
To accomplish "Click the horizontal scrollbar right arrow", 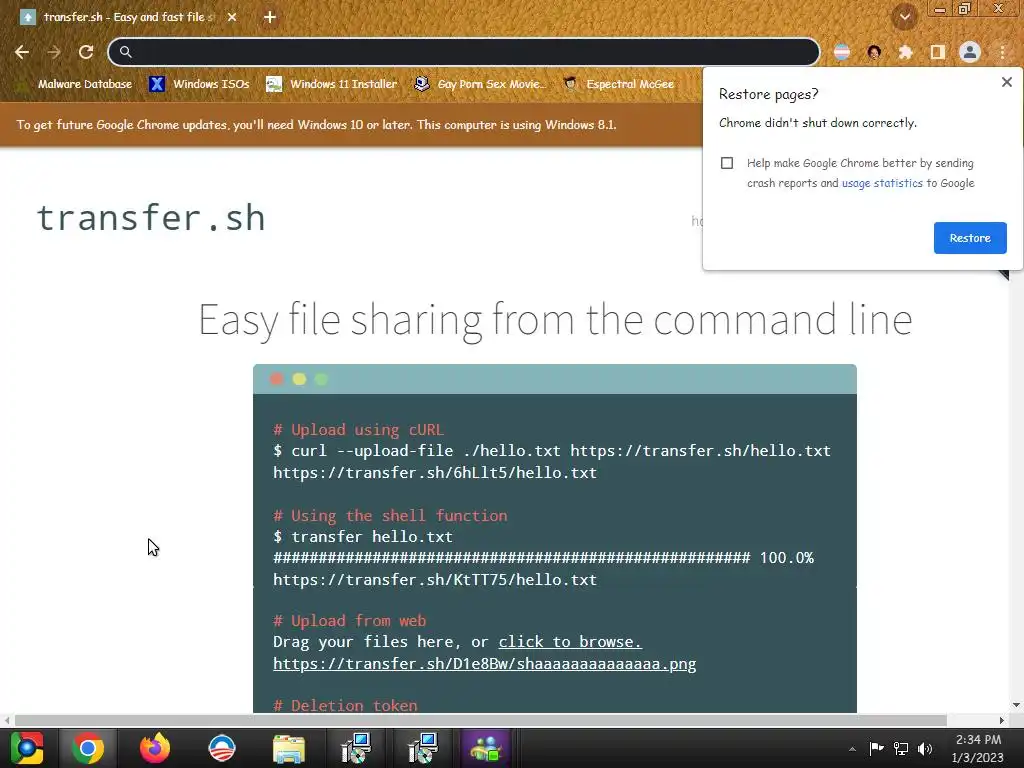I will point(1002,720).
